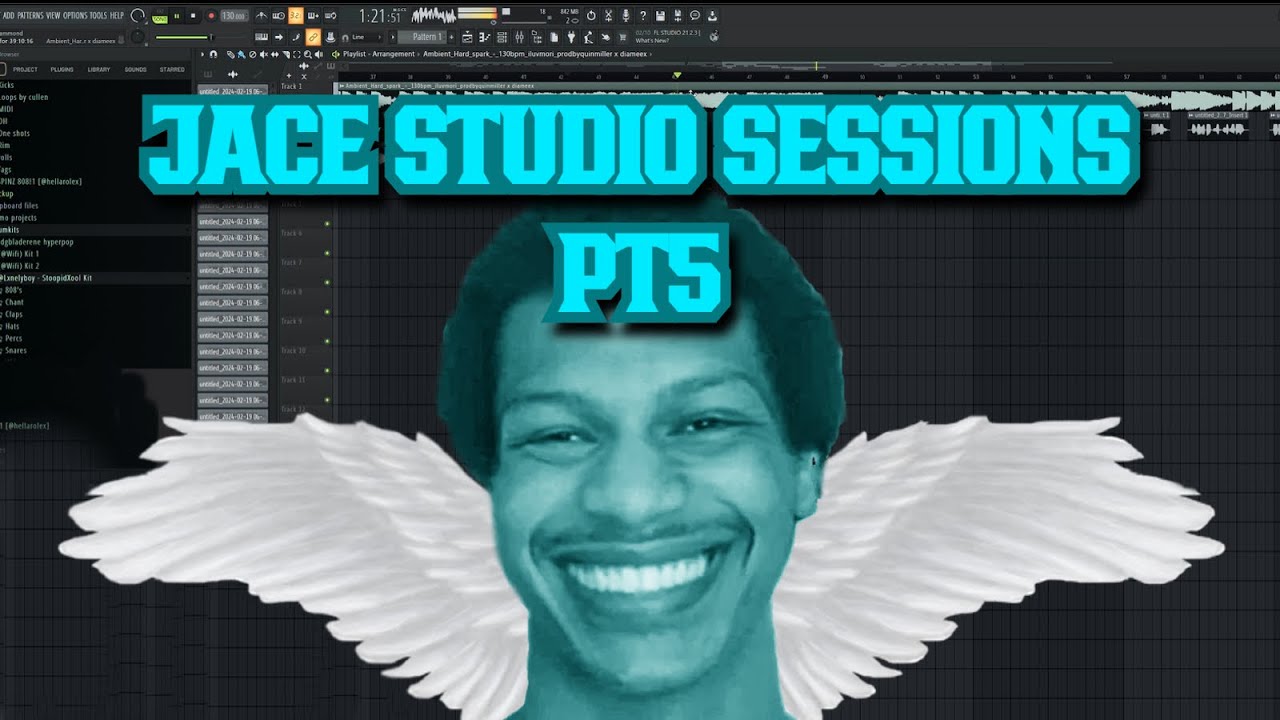Image resolution: width=1280 pixels, height=720 pixels.
Task: Open the OPTIONS menu
Action: click(75, 16)
